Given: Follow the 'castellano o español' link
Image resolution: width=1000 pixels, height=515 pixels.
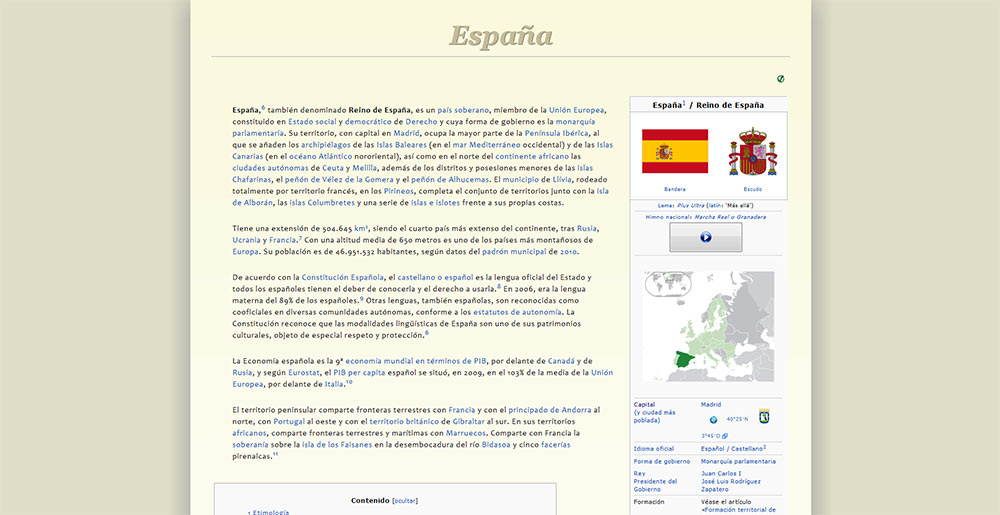Looking at the screenshot, I should click(x=436, y=277).
